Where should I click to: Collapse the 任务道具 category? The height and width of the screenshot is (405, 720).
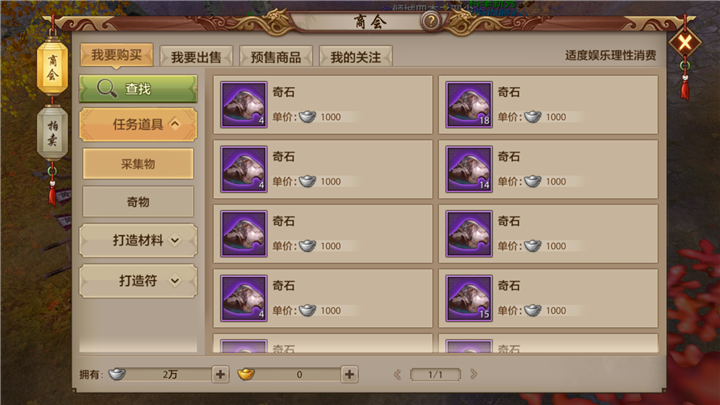138,124
